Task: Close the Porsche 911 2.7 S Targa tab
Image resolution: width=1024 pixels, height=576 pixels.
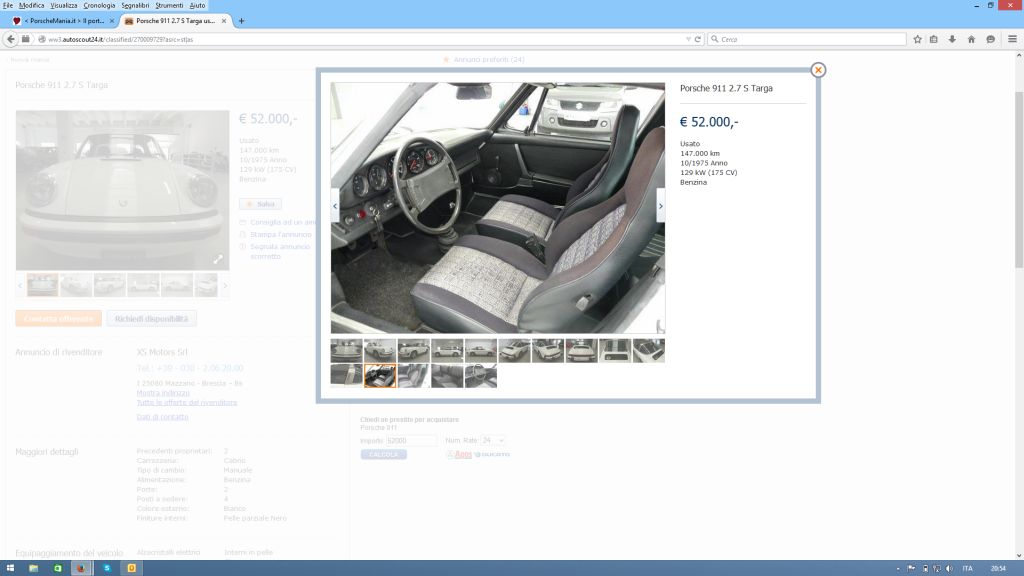Action: click(x=224, y=21)
